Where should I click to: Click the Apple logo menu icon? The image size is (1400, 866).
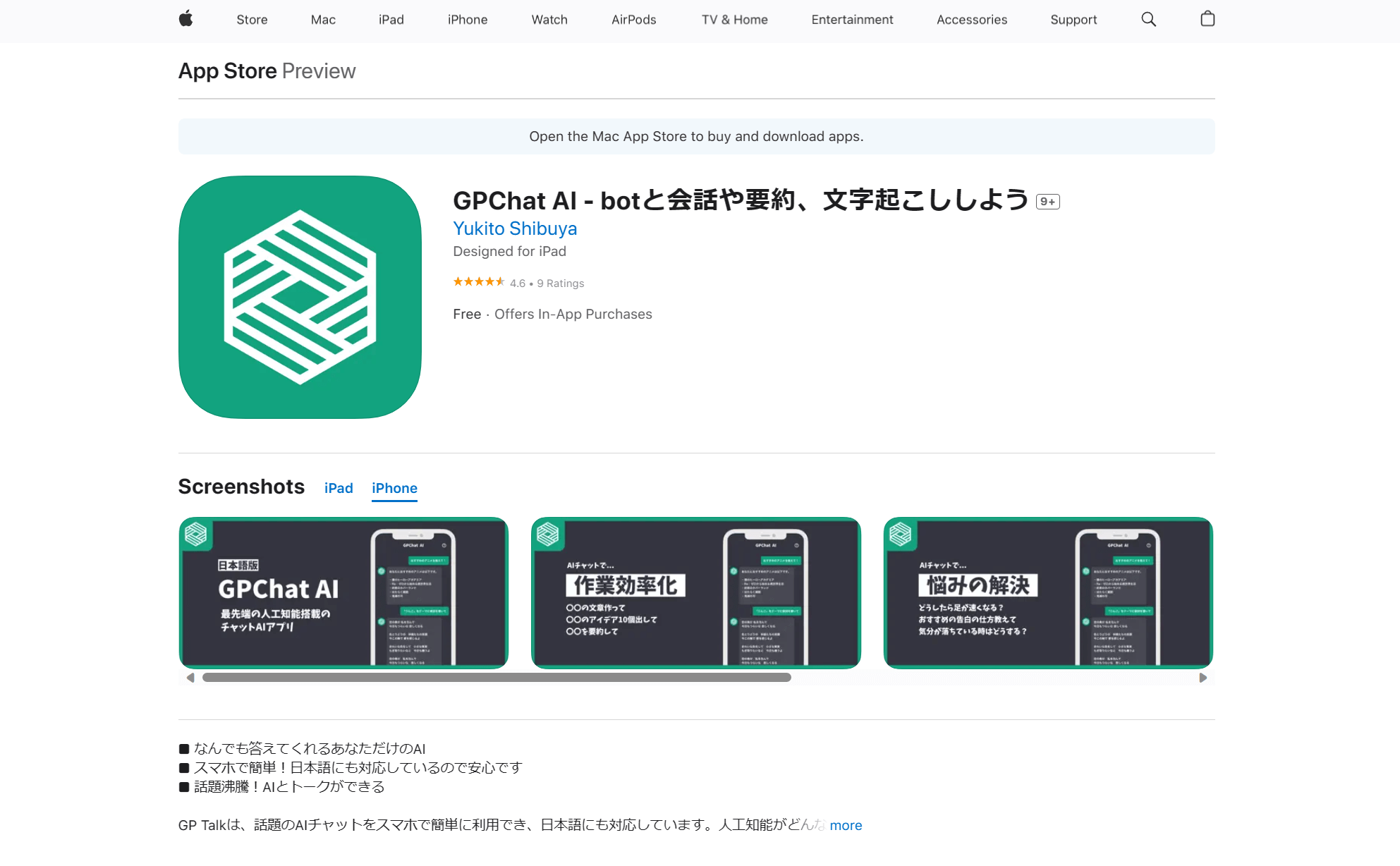(x=187, y=19)
